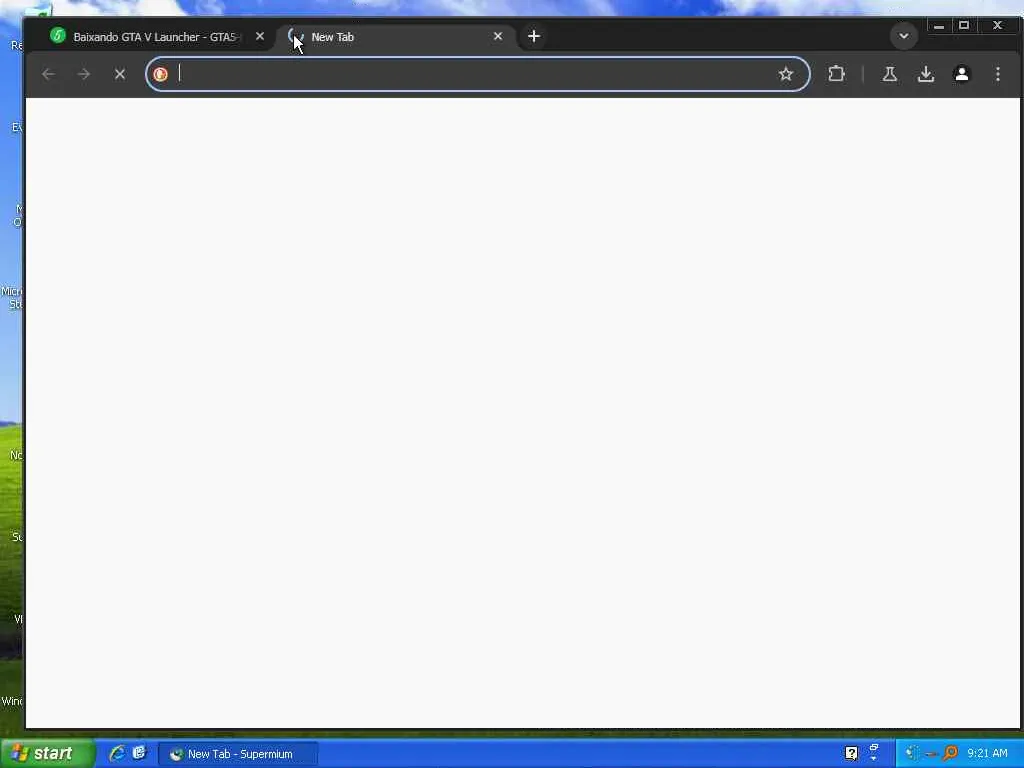
Task: Launch Internet Explorer from Quick Launch
Action: [x=118, y=753]
